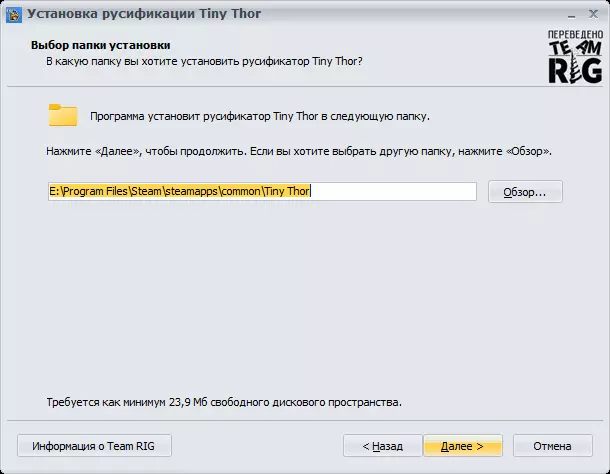Click the title bar text Установка русификации Tiny Thor
The height and width of the screenshot is (474, 610).
[142, 14]
